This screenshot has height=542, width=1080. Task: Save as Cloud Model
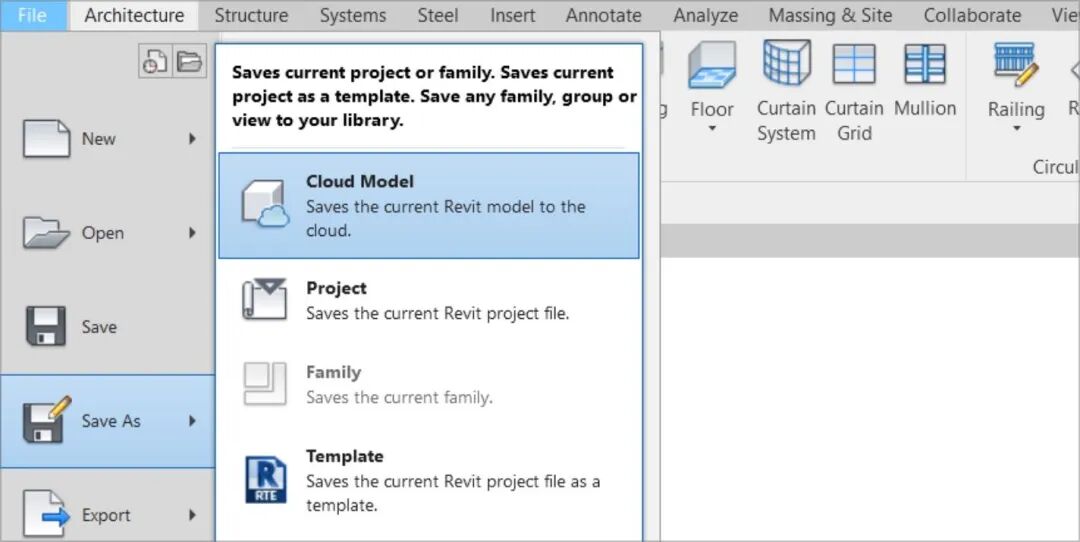click(x=428, y=205)
